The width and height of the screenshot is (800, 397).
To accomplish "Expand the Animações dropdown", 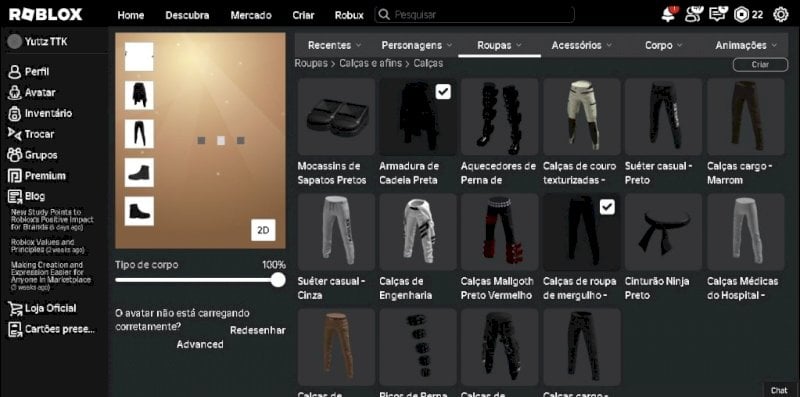I will tap(746, 45).
